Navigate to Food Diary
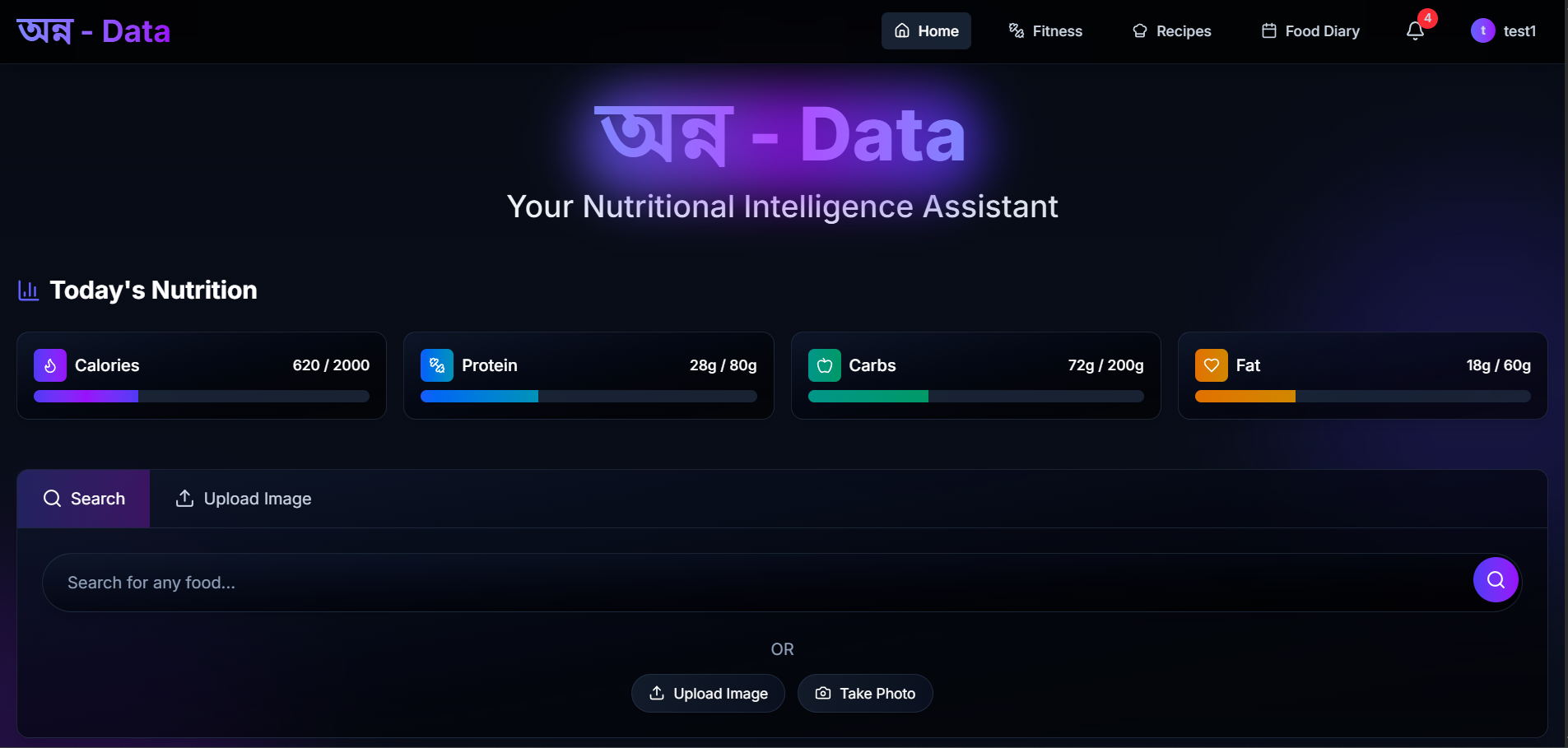Image resolution: width=1568 pixels, height=748 pixels. [1310, 31]
